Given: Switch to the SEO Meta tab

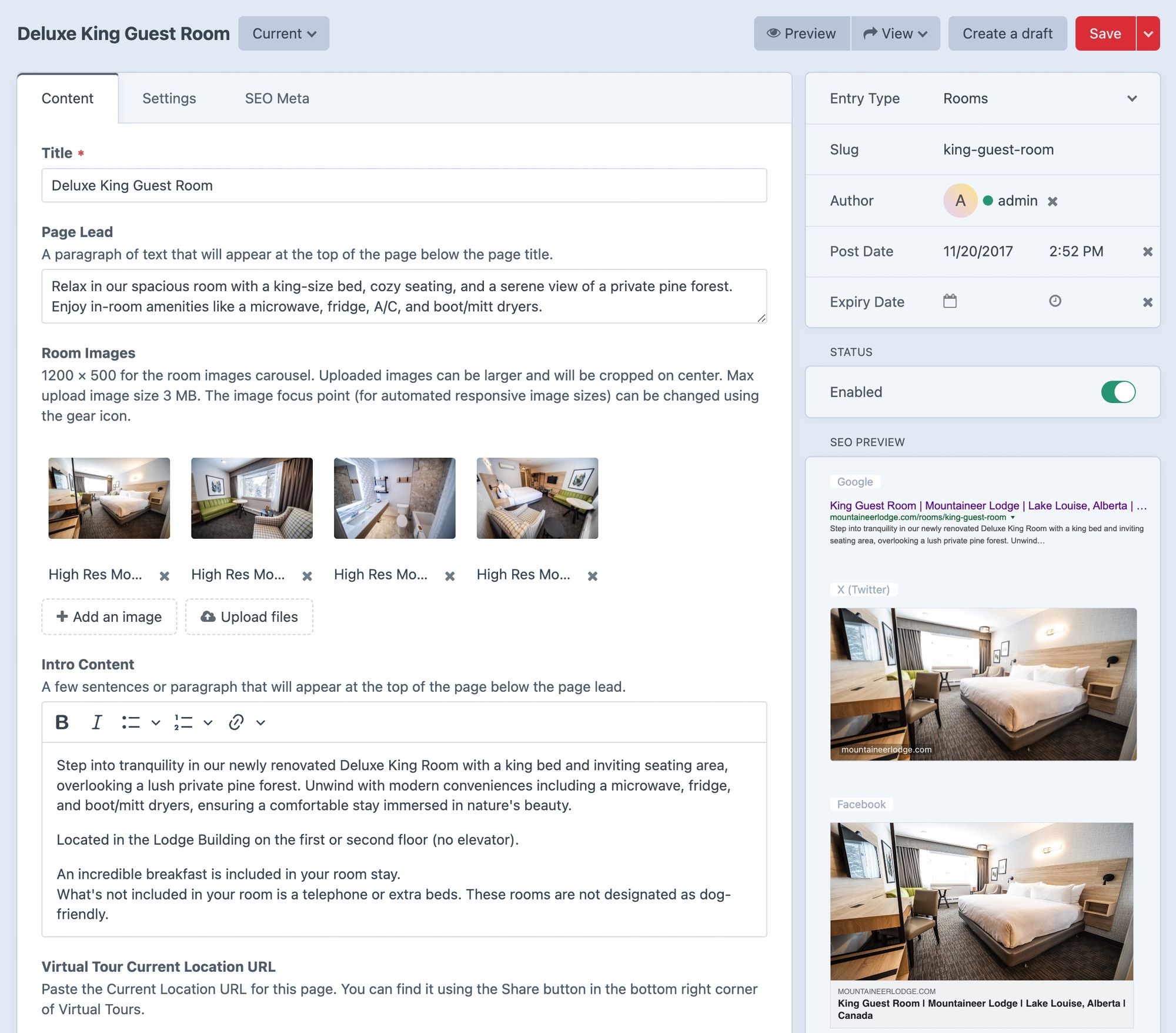Looking at the screenshot, I should 277,98.
